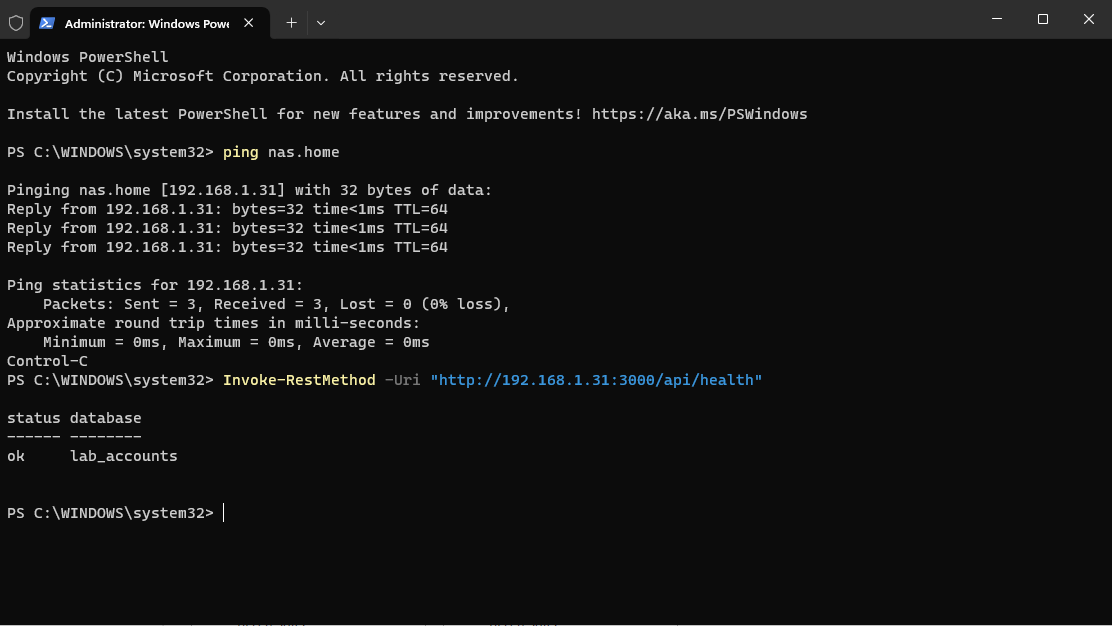Close the PowerShell tab

click(x=248, y=23)
